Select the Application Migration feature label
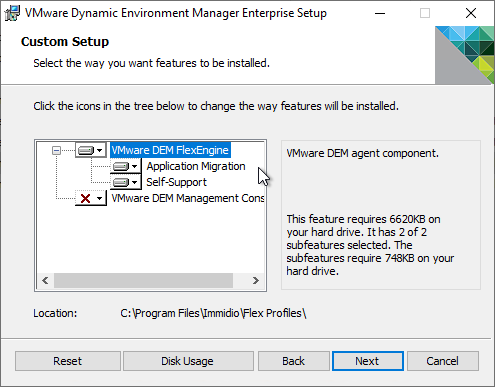 [x=196, y=166]
